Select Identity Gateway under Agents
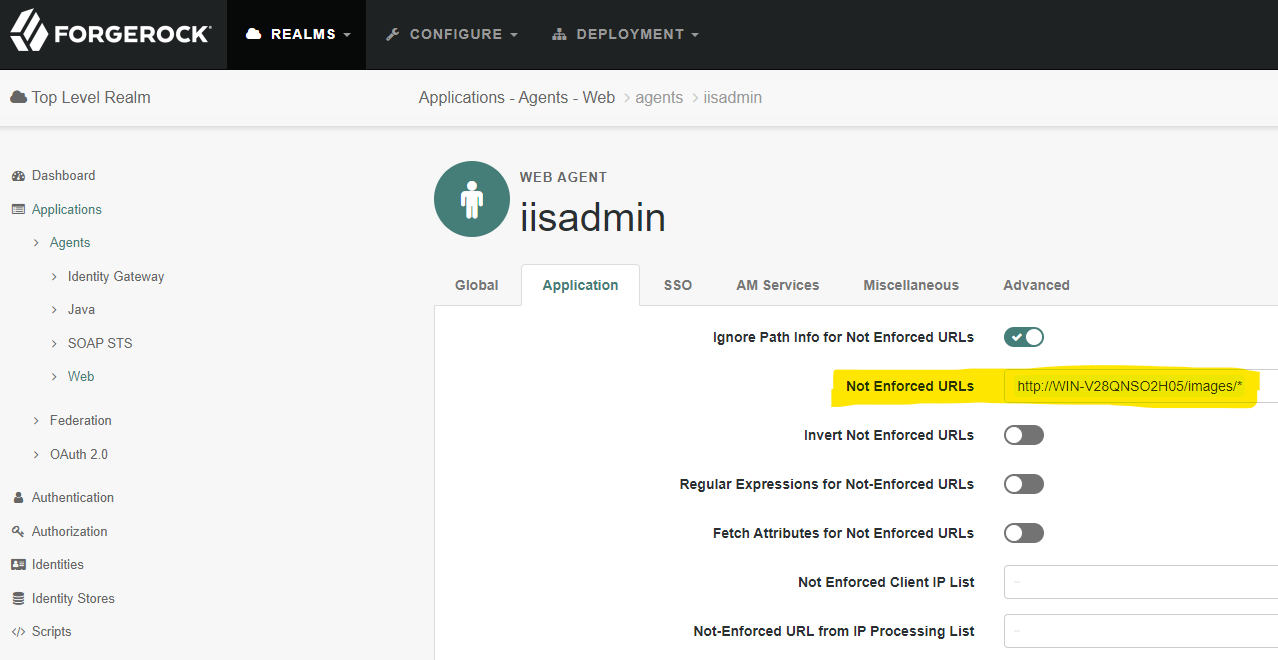The image size is (1278, 660). [x=116, y=277]
